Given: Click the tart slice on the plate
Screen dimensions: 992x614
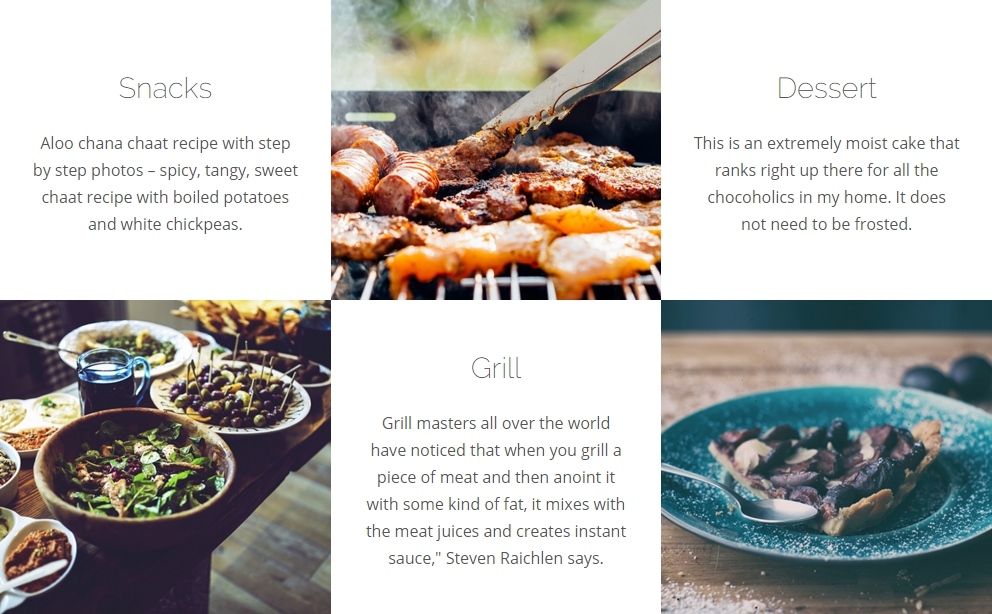Looking at the screenshot, I should 826,475.
